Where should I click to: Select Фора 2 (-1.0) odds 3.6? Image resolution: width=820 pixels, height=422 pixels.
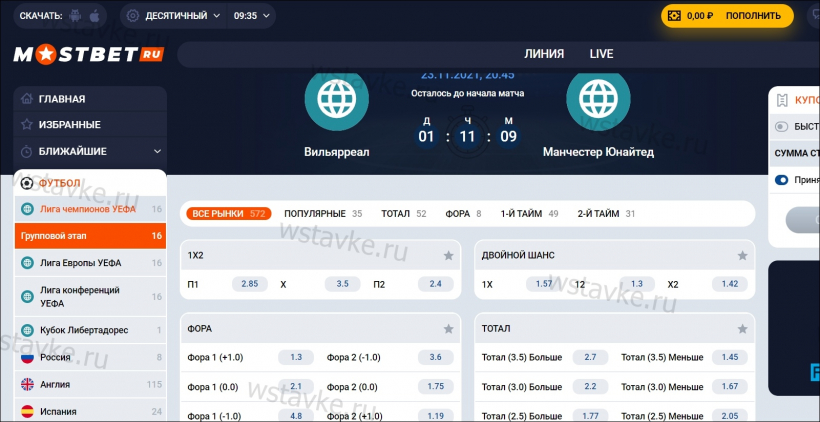pos(436,357)
